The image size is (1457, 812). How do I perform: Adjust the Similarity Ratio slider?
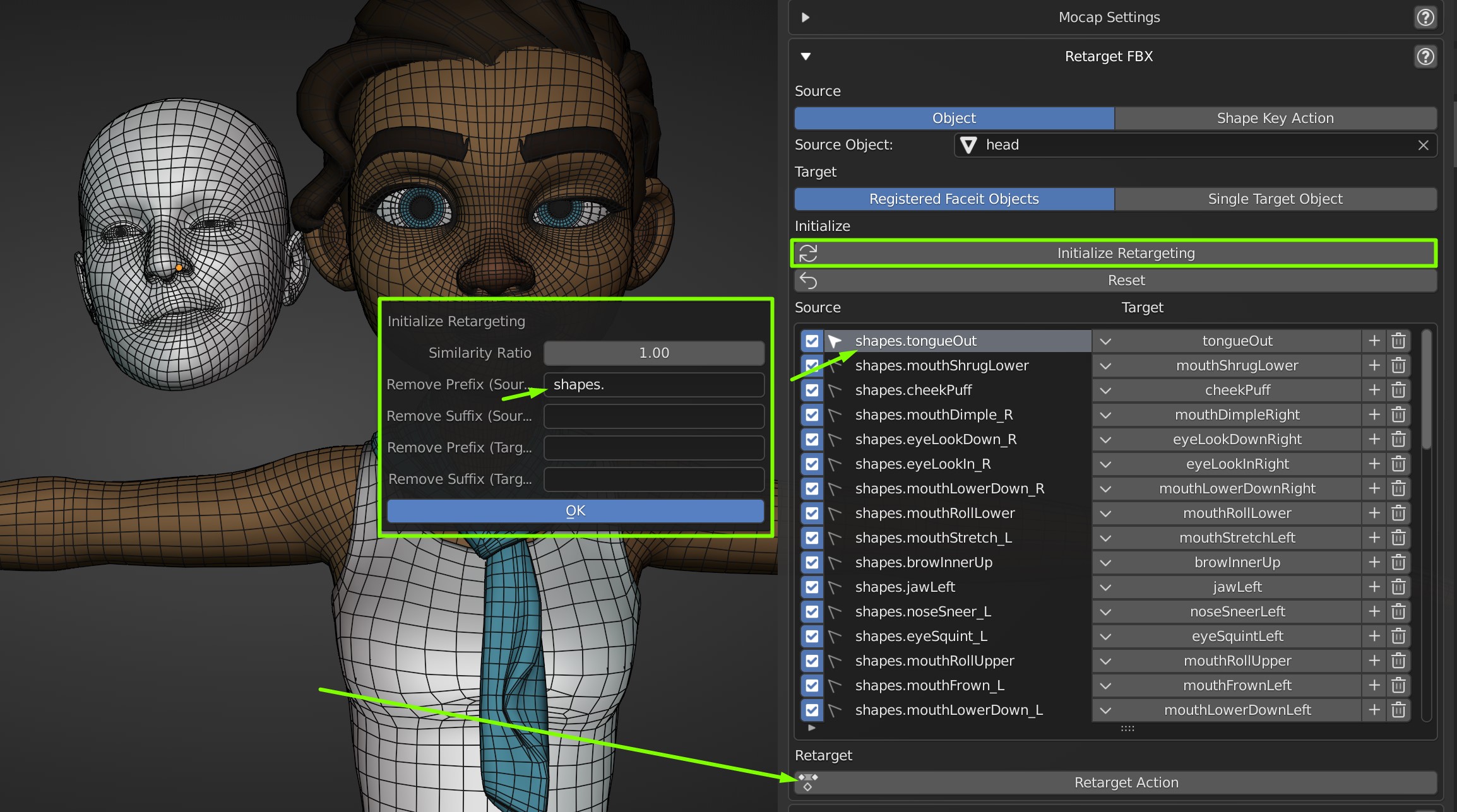pyautogui.click(x=653, y=353)
